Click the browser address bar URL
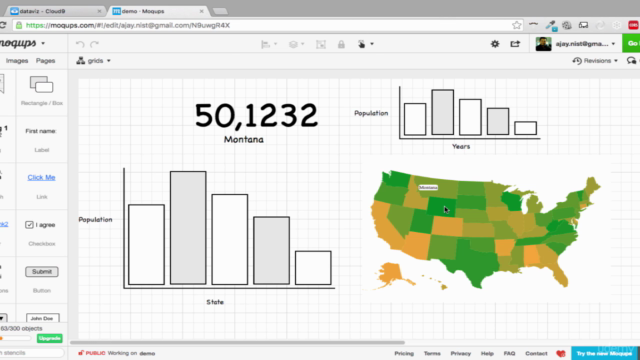 click(x=128, y=25)
